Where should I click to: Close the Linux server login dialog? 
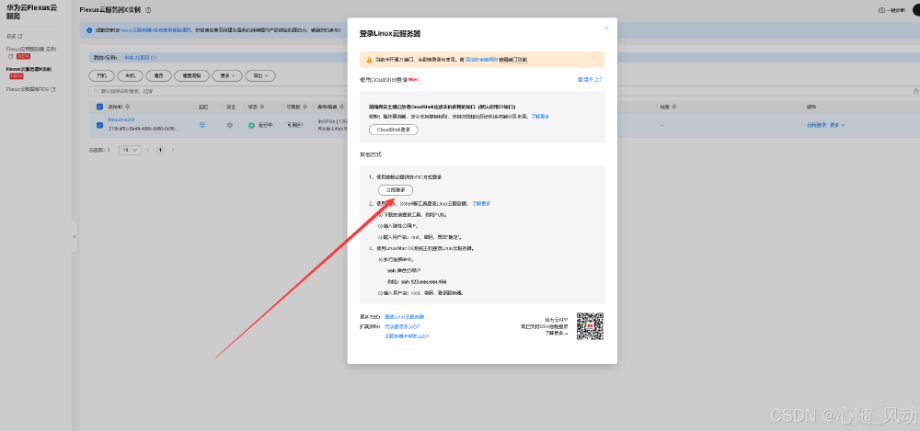tap(606, 28)
